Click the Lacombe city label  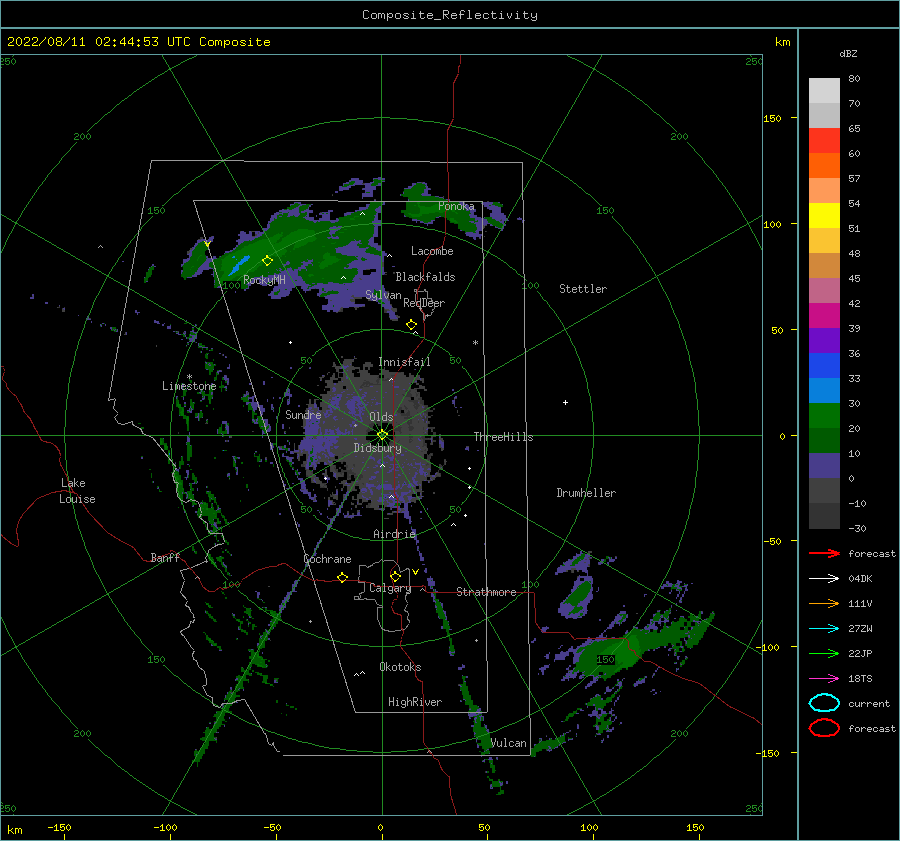click(x=432, y=251)
